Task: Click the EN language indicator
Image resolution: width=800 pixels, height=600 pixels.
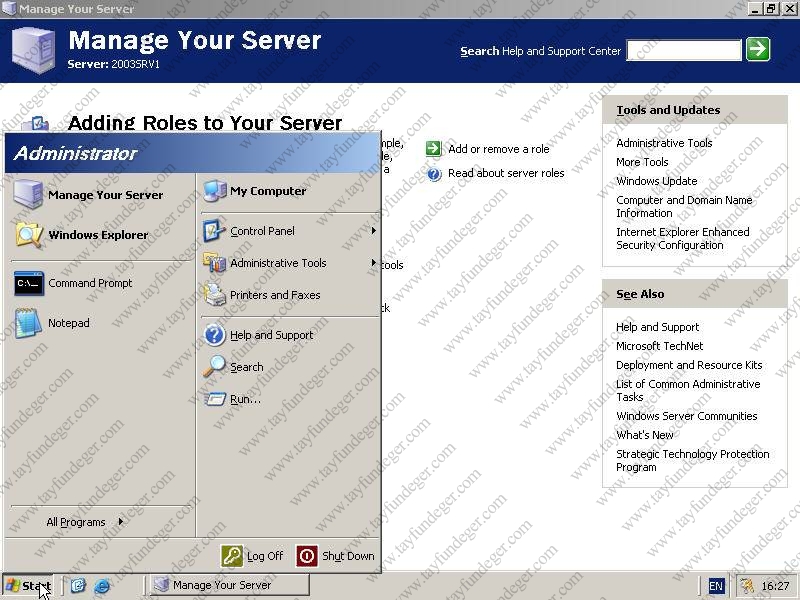Action: [716, 586]
